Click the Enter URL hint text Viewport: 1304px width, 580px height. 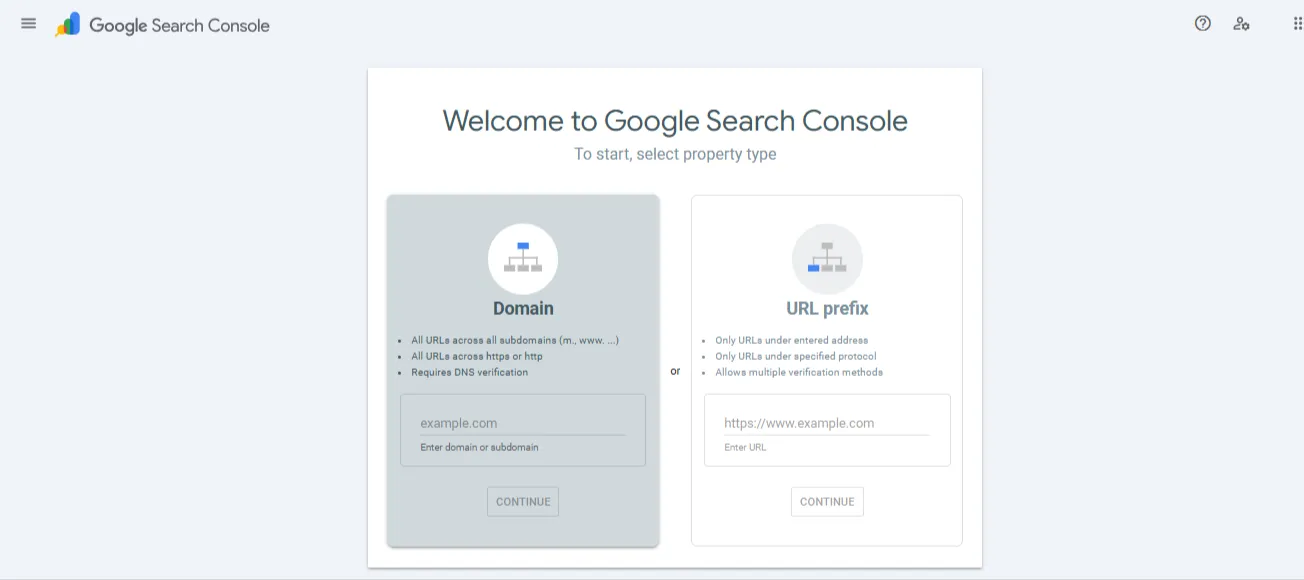pyautogui.click(x=744, y=447)
